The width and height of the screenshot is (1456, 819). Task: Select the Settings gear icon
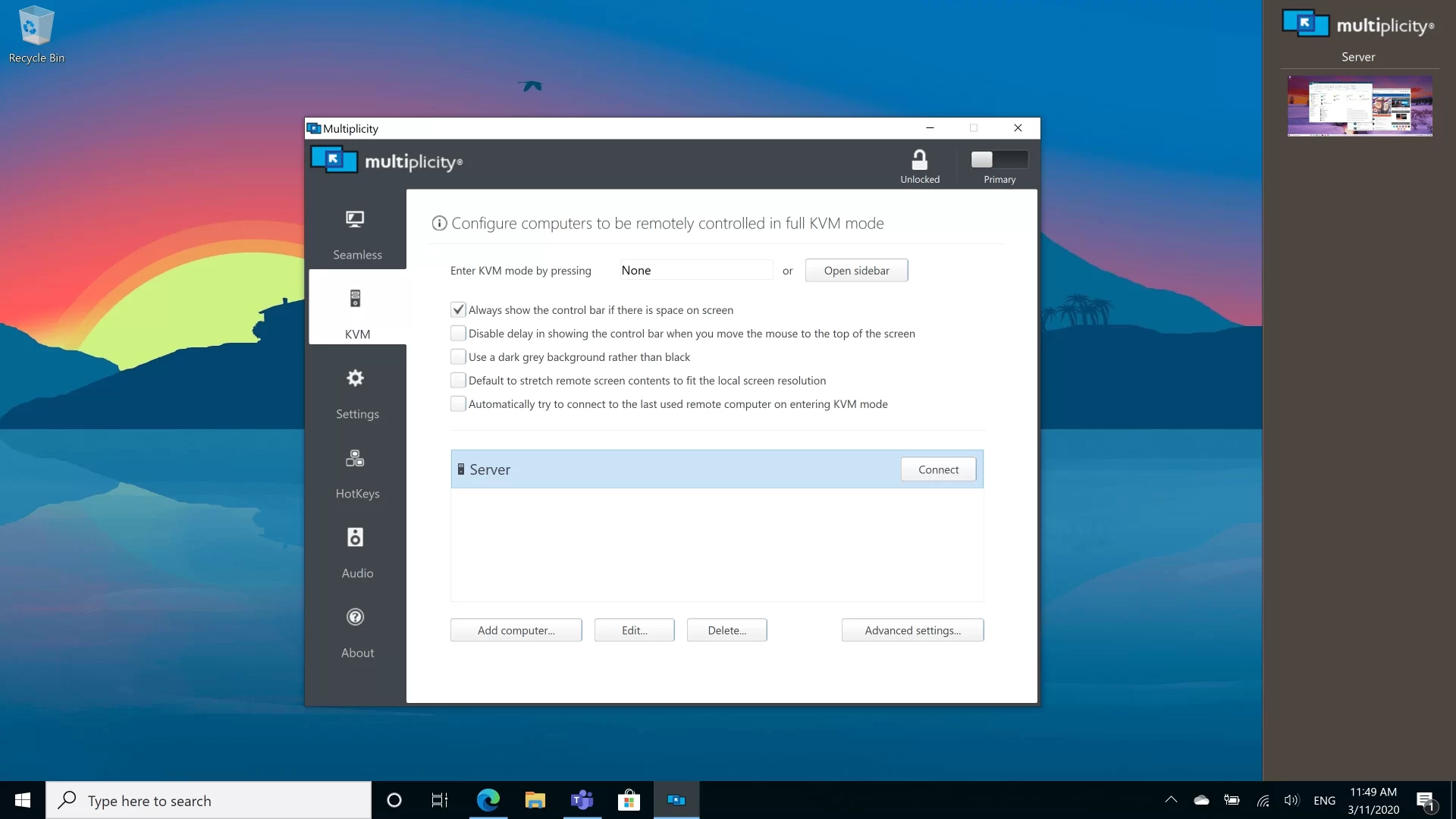(355, 378)
